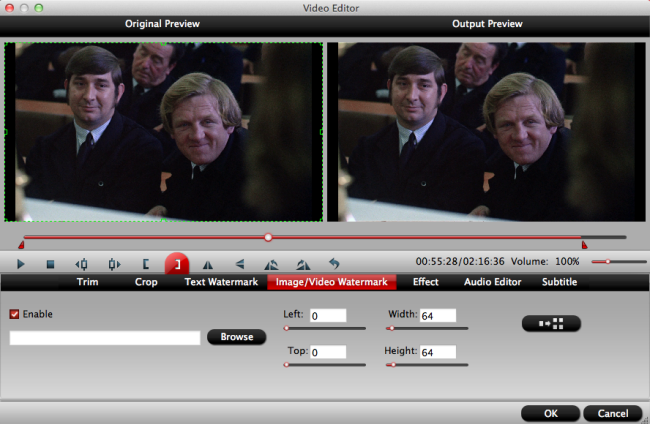Viewport: 650px width, 424px height.
Task: Open the Text Watermark tab
Action: tap(221, 282)
